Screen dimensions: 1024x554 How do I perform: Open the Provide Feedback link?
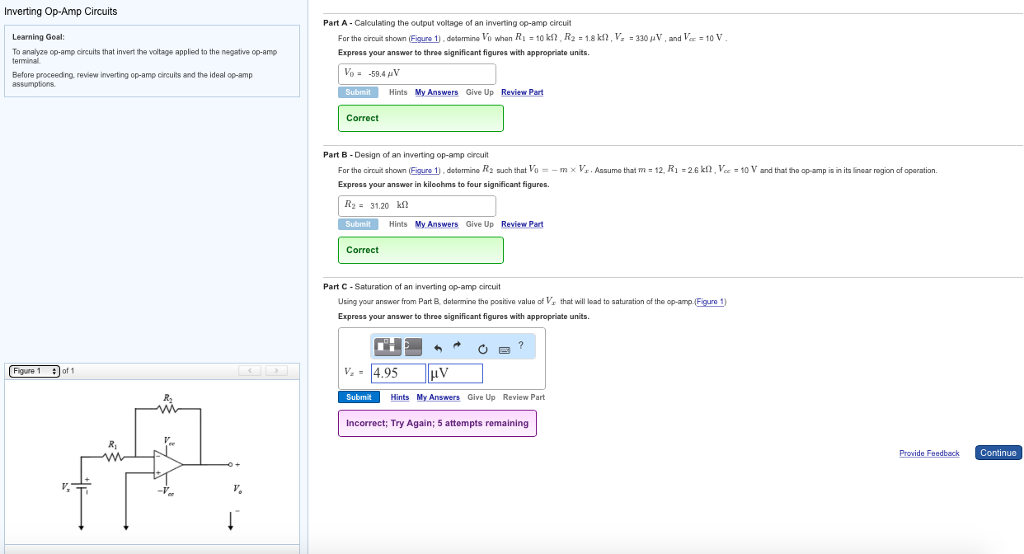(928, 453)
